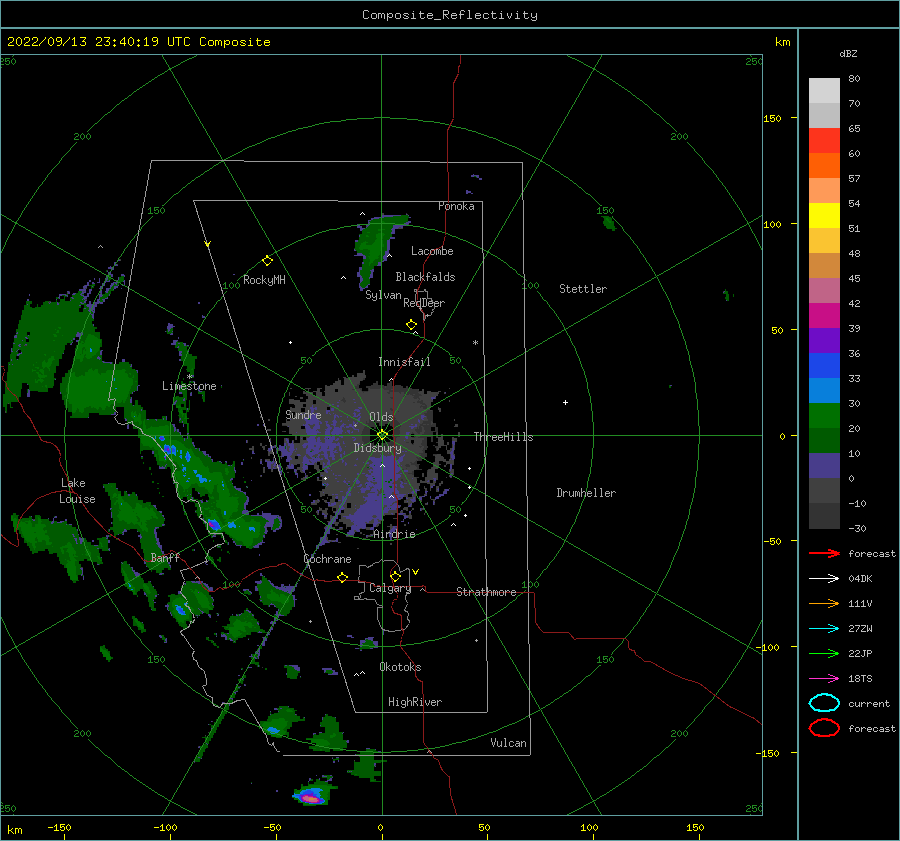
Task: Click the dBZ legend heading
Action: coord(848,54)
